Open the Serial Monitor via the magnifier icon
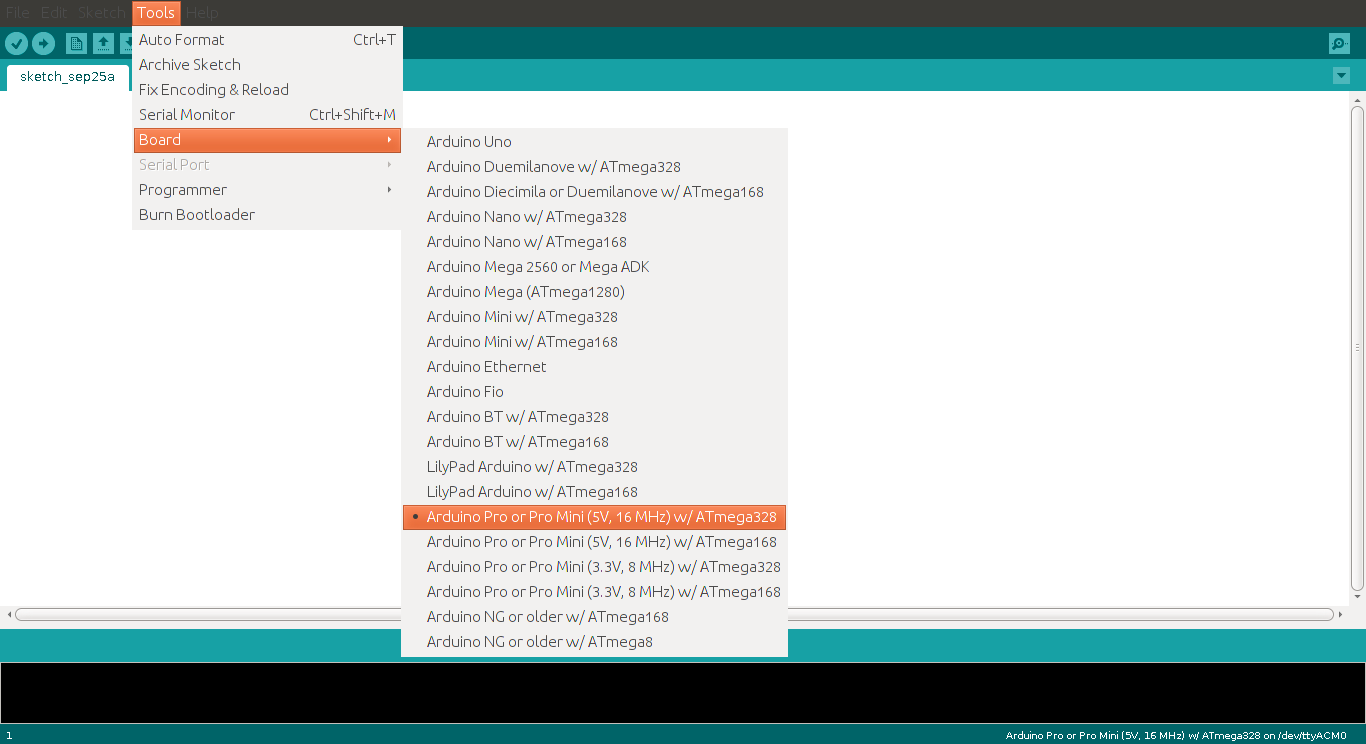Image resolution: width=1366 pixels, height=744 pixels. coord(1339,44)
